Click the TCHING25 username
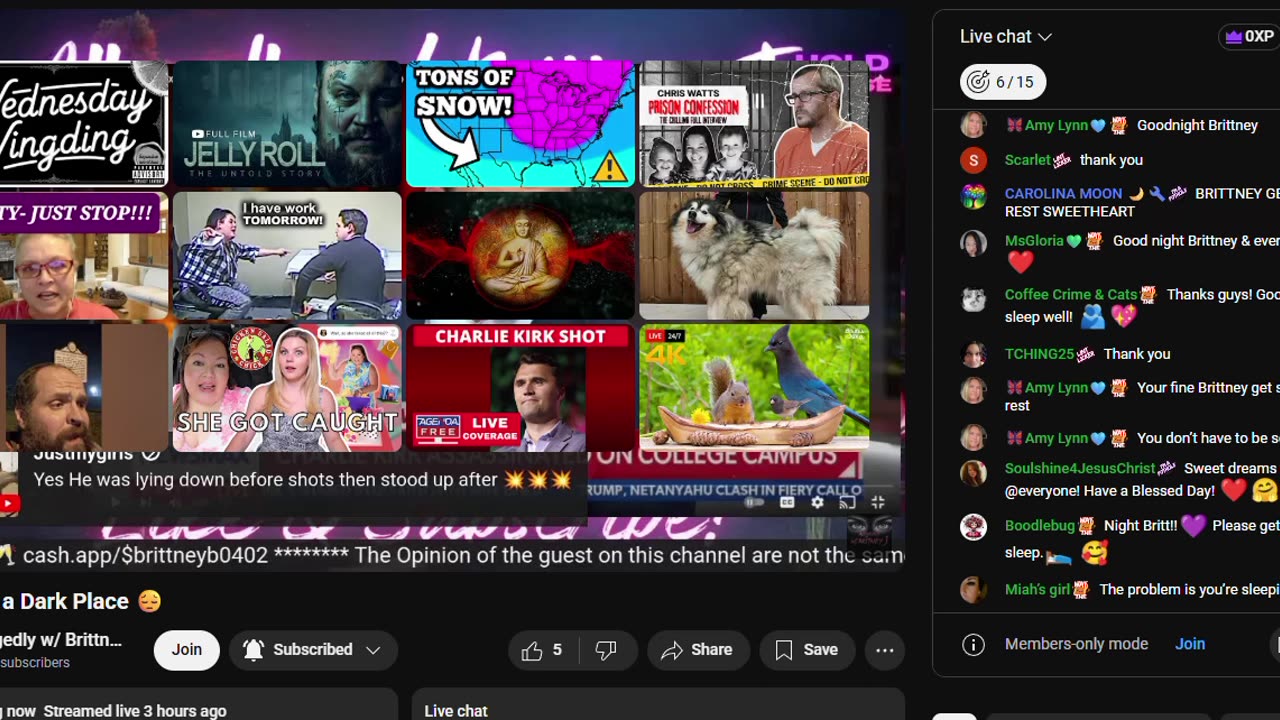Screen dimensions: 1280x720 [1039, 354]
